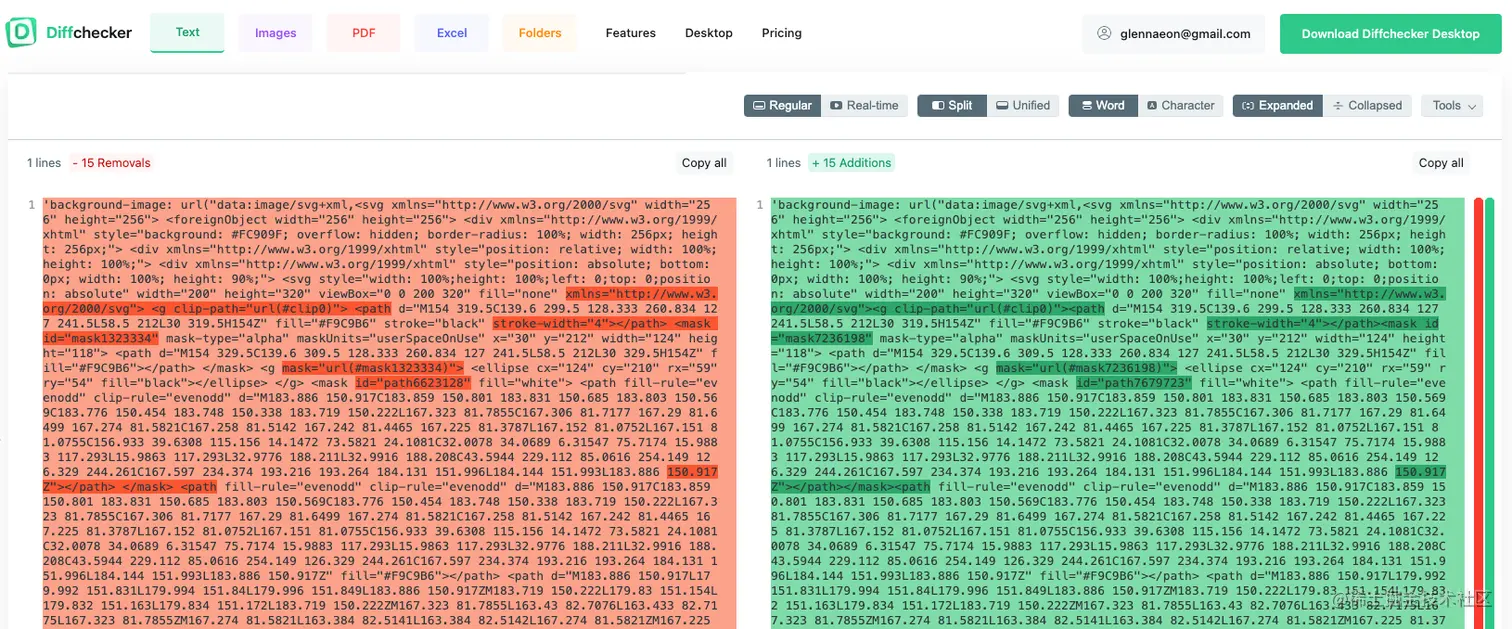This screenshot has height=629, width=1512.
Task: Switch to the Excel diff tab
Action: pos(452,33)
